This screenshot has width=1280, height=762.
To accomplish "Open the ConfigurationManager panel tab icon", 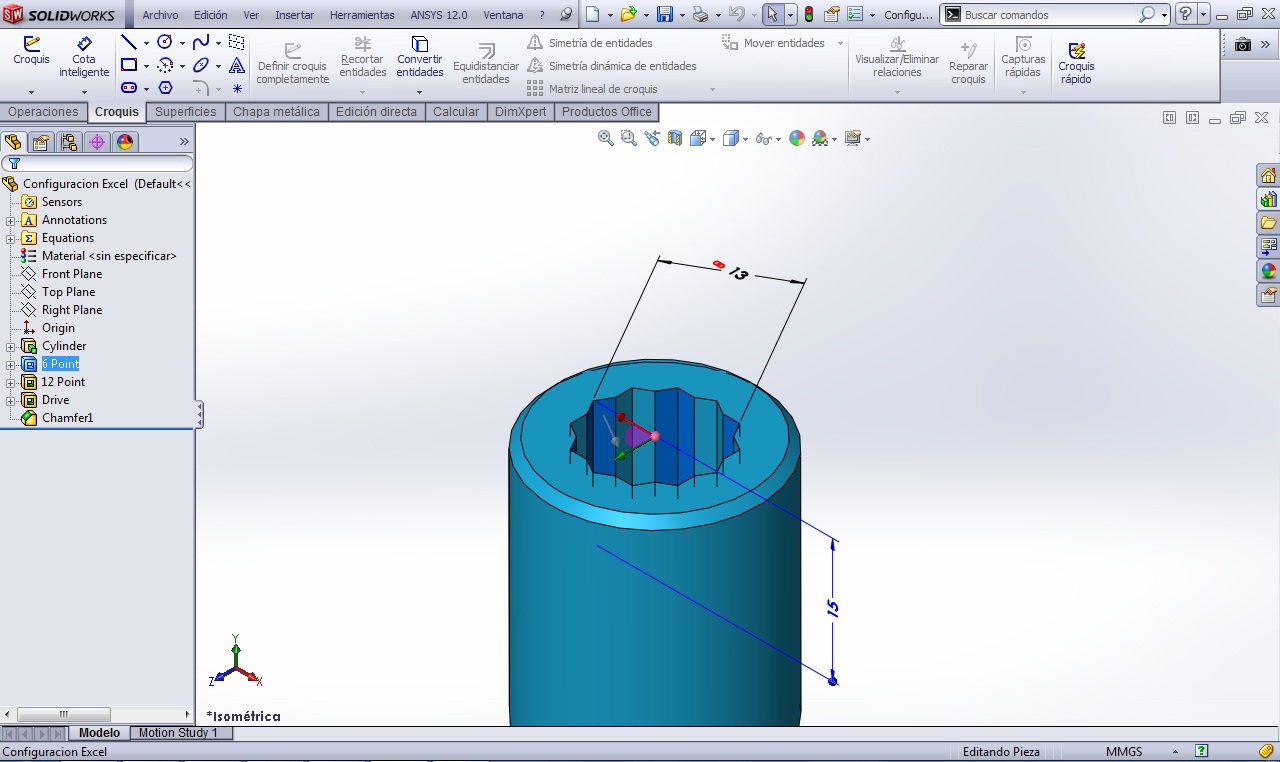I will [69, 142].
